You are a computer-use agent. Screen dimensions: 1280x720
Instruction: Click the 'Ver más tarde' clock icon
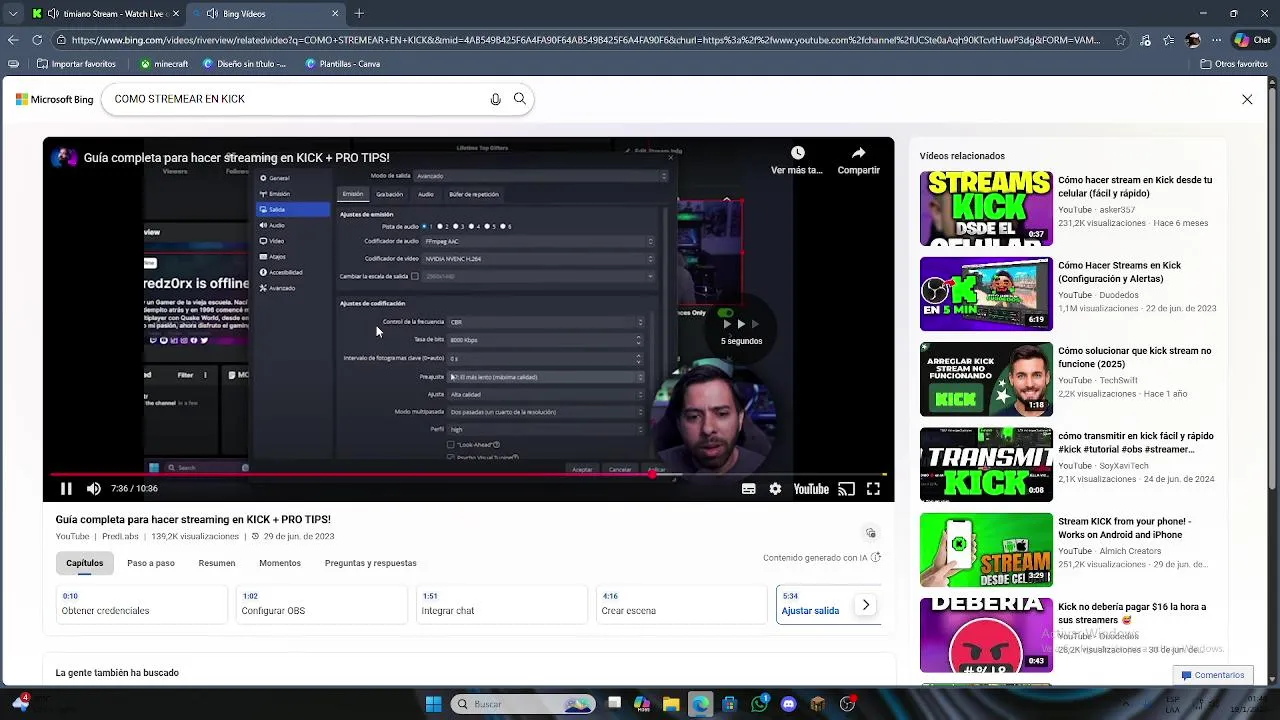click(x=797, y=153)
